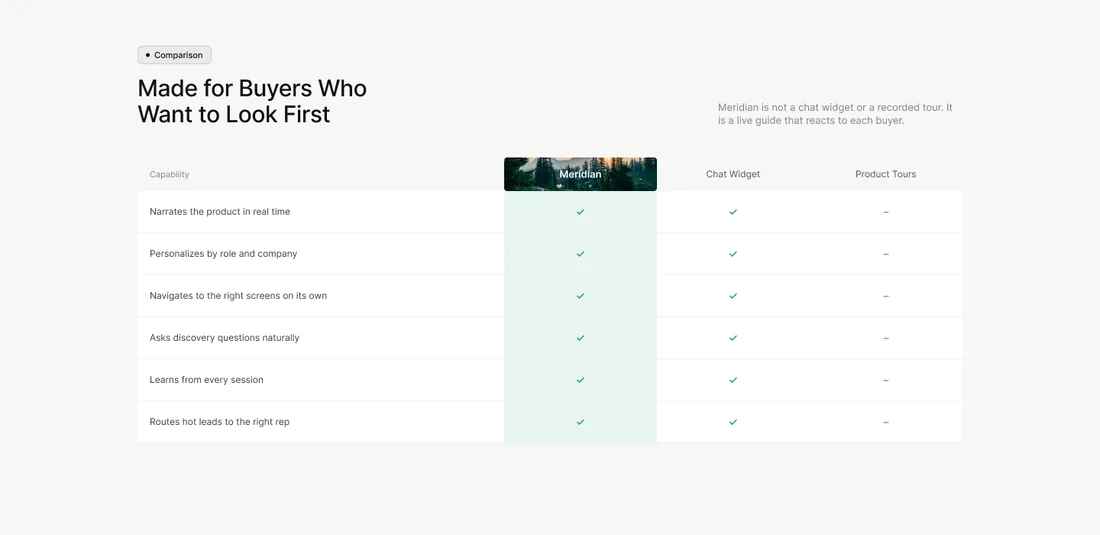Image resolution: width=1100 pixels, height=535 pixels.
Task: Click Product Tours dash for Routes hot leads
Action: [885, 422]
